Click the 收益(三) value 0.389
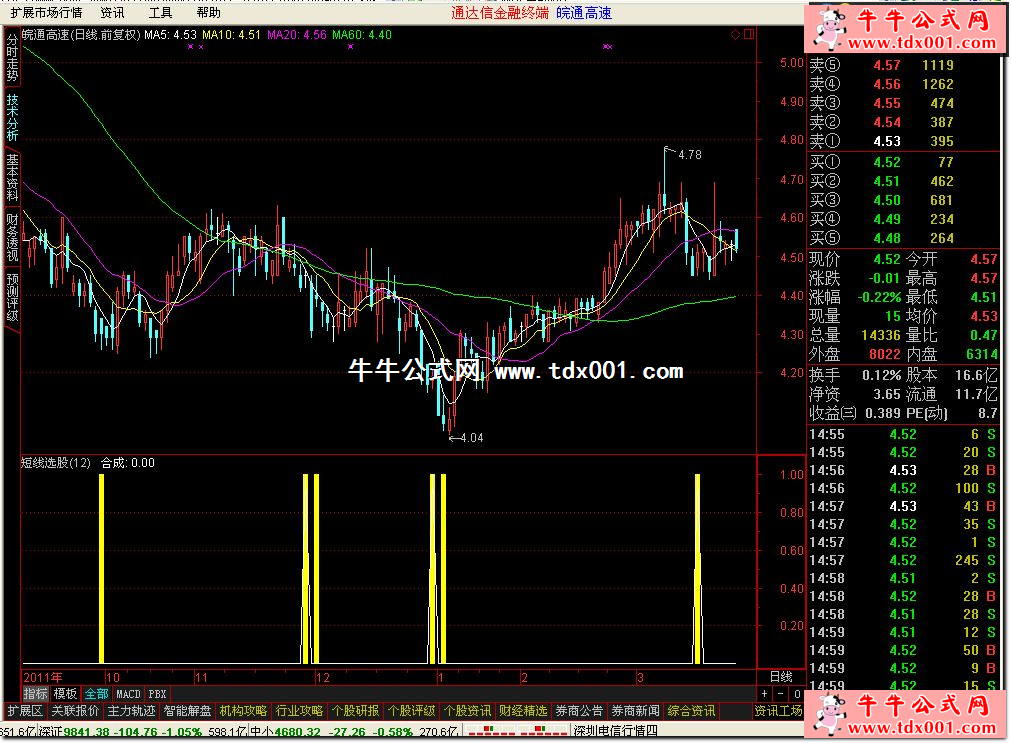 click(883, 413)
